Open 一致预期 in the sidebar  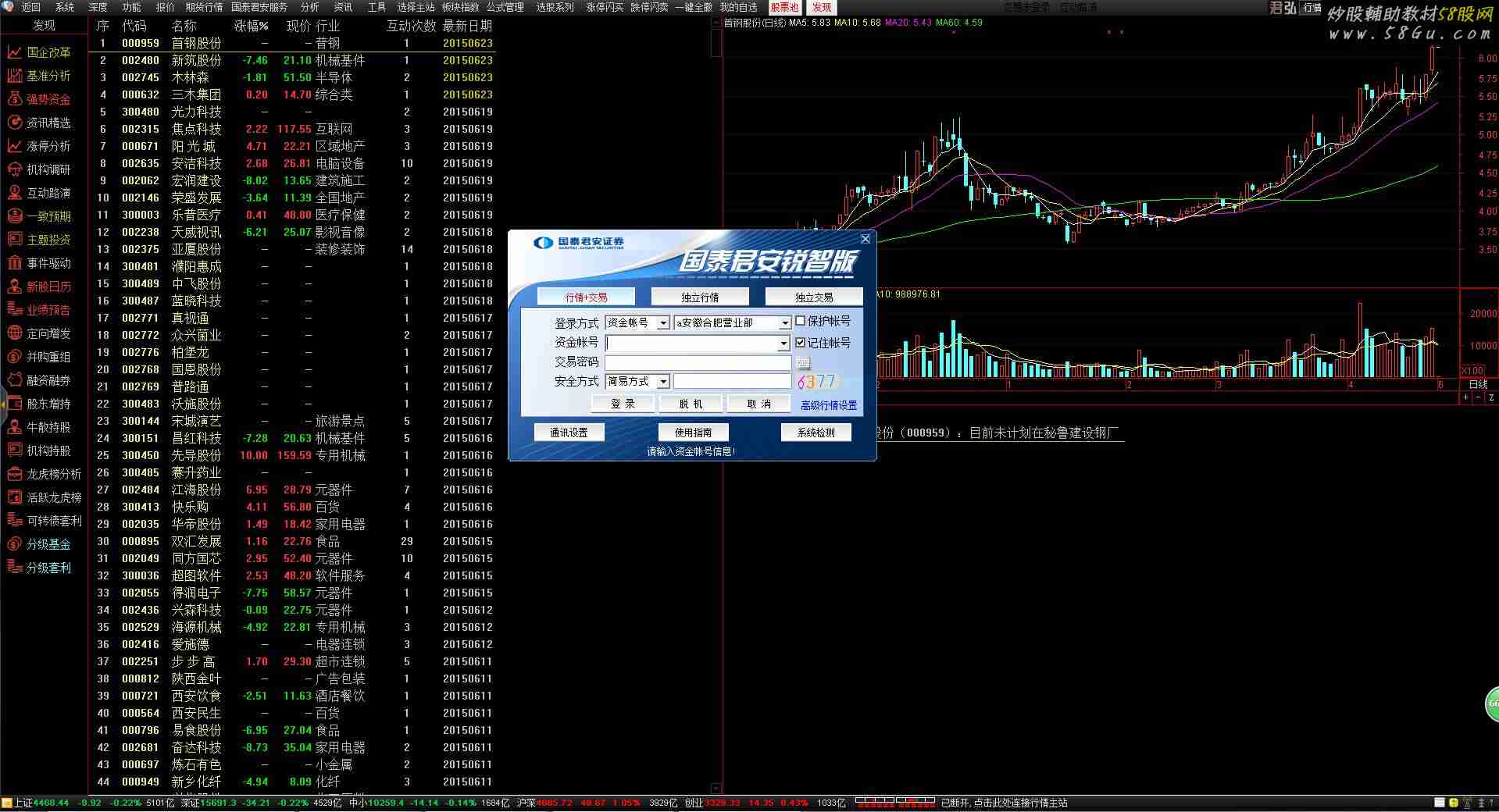[39, 216]
